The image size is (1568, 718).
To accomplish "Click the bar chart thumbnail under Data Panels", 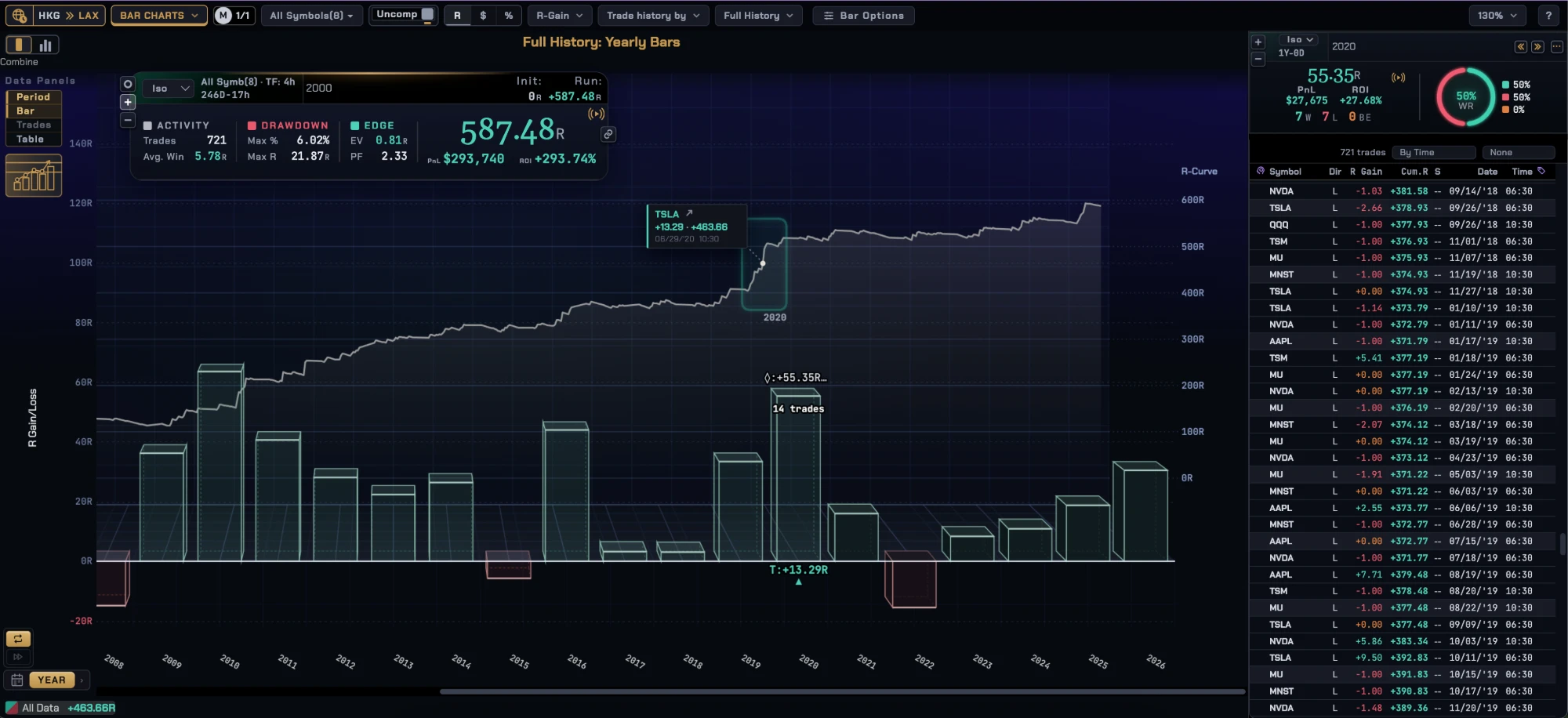I will (x=34, y=175).
